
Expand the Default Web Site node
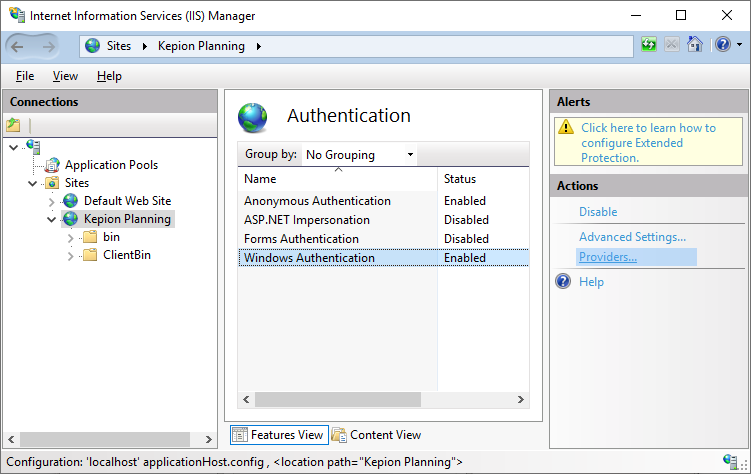tap(52, 201)
